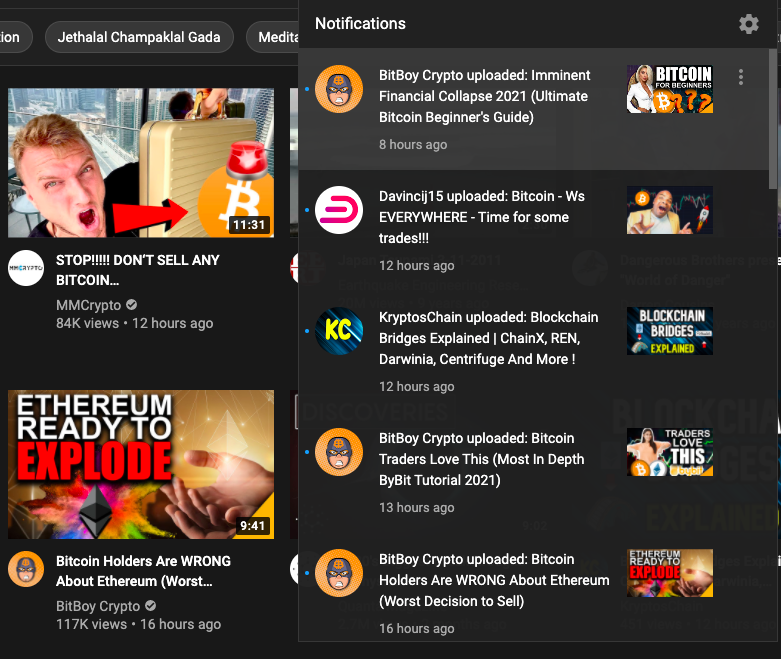
Task: Click '84K views • 12 hours ago' text
Action: pos(134,323)
